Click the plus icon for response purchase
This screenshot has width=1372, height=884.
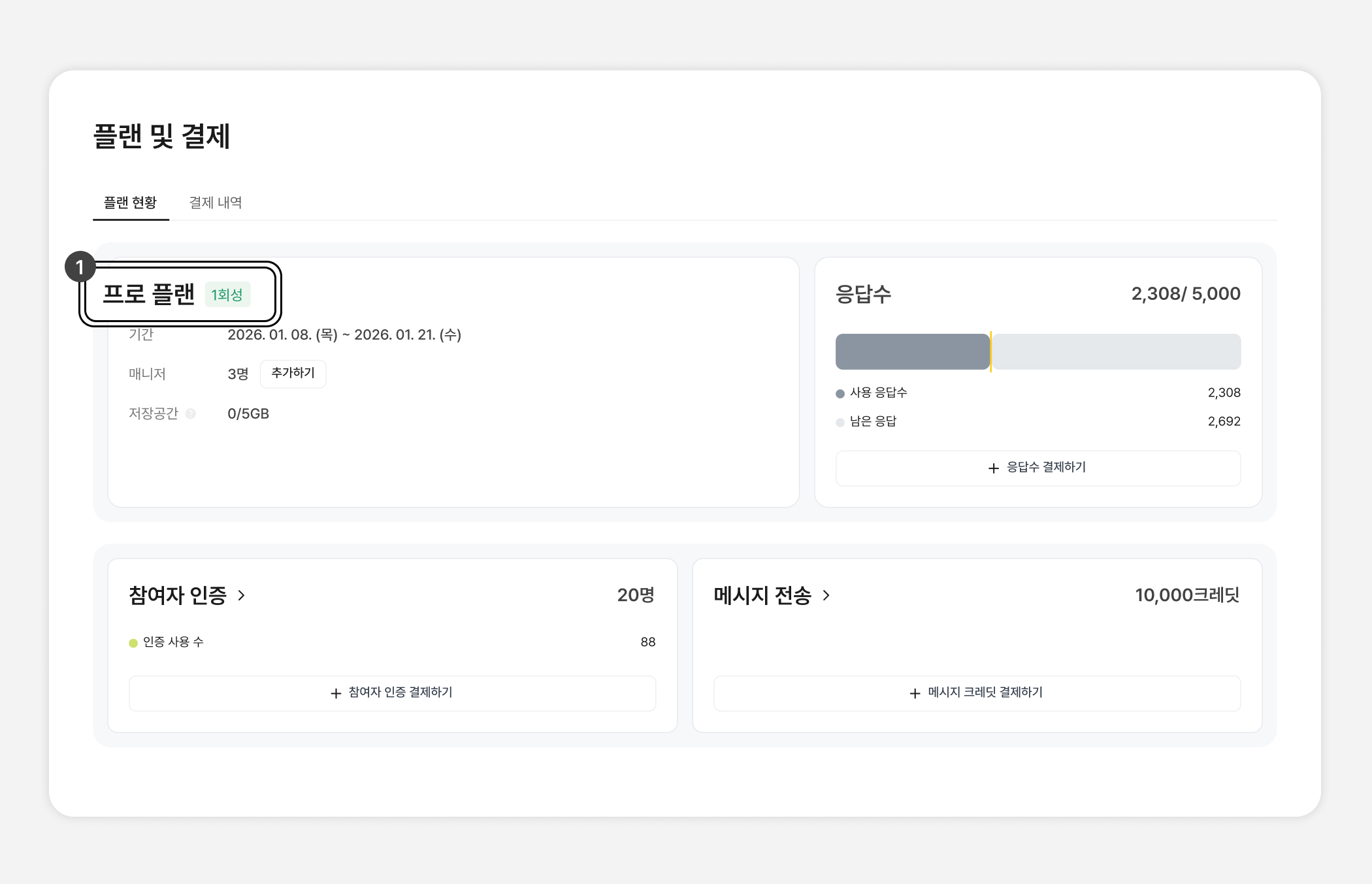993,468
